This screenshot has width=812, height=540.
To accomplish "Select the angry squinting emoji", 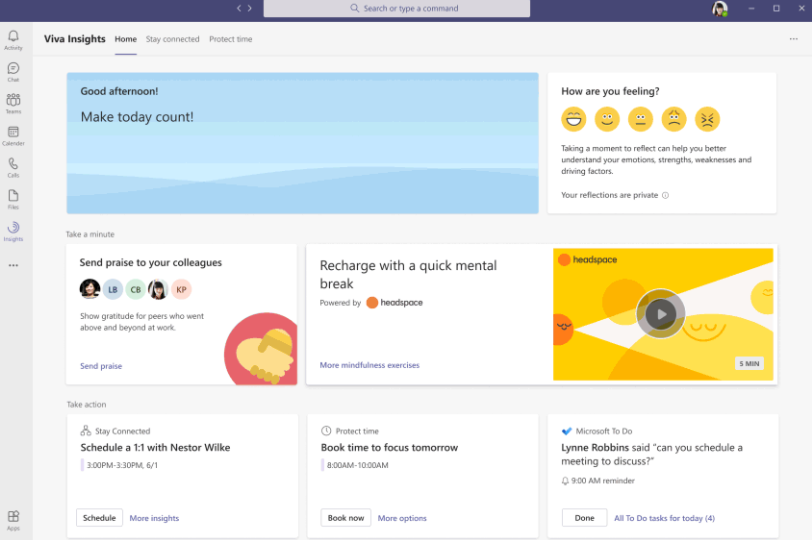I will (x=707, y=119).
